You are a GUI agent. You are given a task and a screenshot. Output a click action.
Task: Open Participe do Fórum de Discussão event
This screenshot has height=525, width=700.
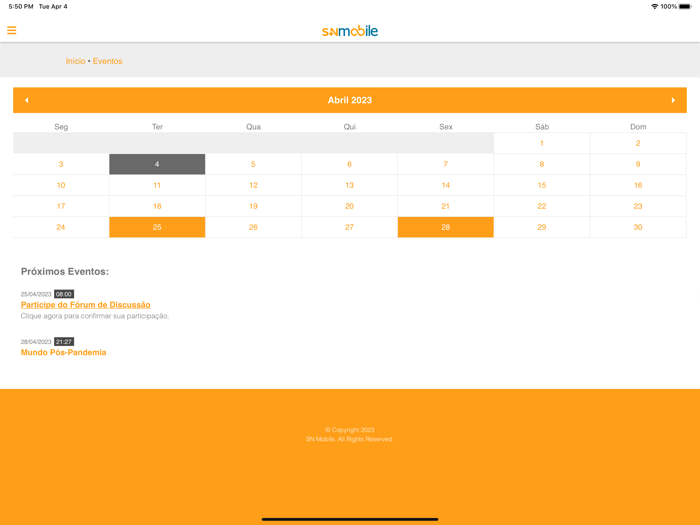point(86,305)
